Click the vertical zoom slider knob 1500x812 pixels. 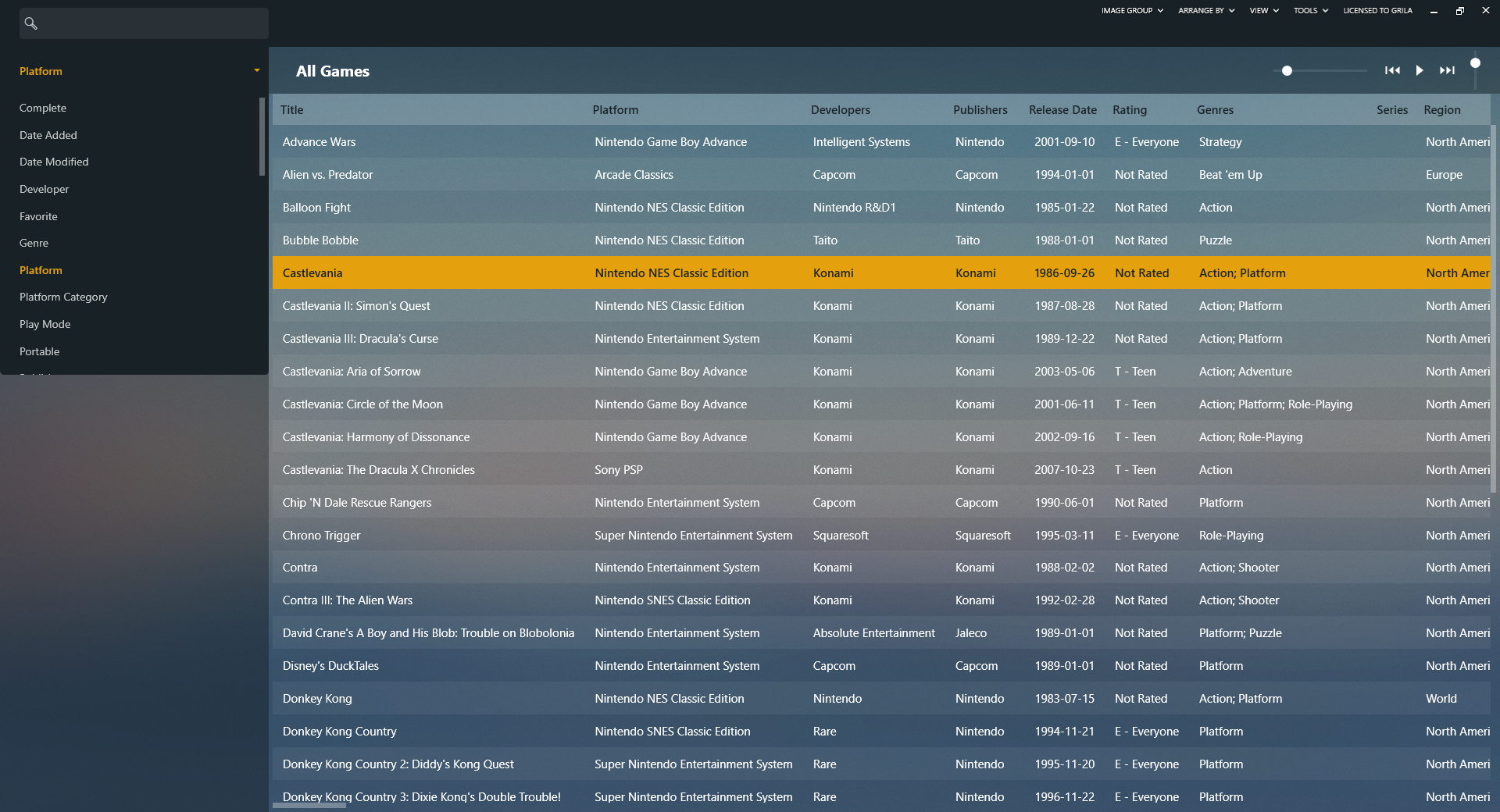coord(1475,63)
